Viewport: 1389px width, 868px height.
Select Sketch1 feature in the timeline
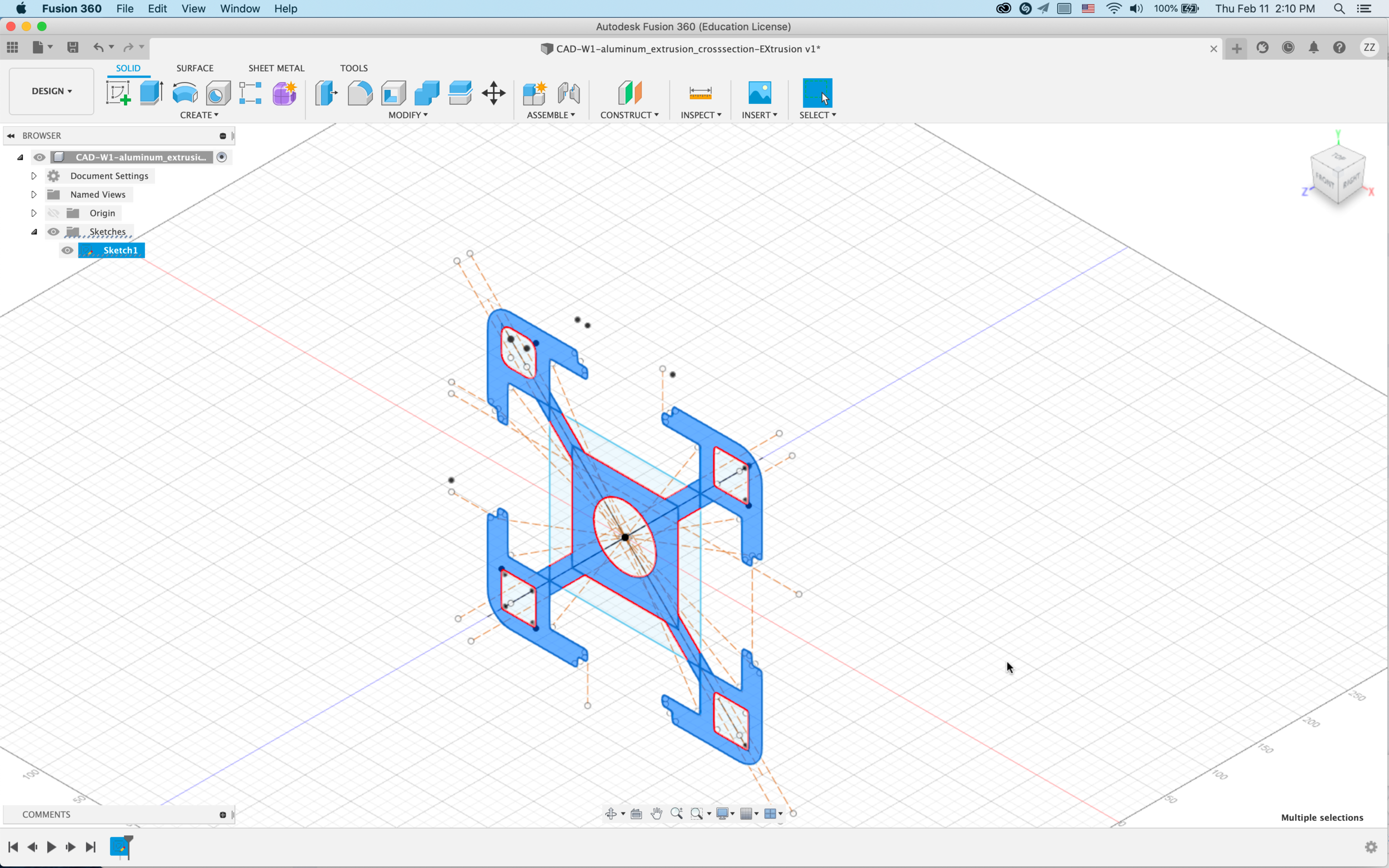120,846
